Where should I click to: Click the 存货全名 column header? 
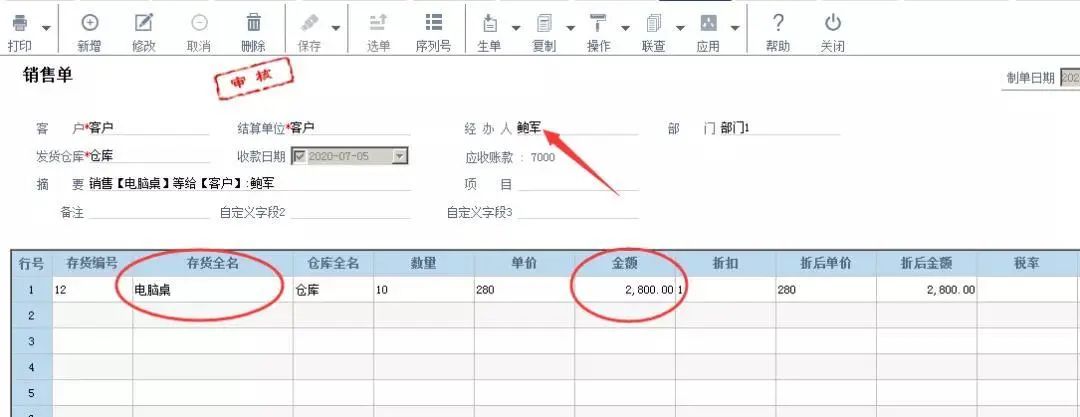coord(213,263)
